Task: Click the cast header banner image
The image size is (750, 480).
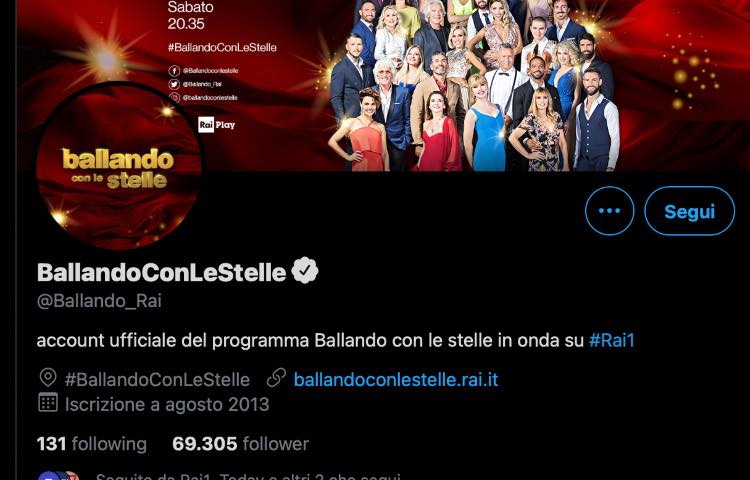Action: (x=383, y=86)
